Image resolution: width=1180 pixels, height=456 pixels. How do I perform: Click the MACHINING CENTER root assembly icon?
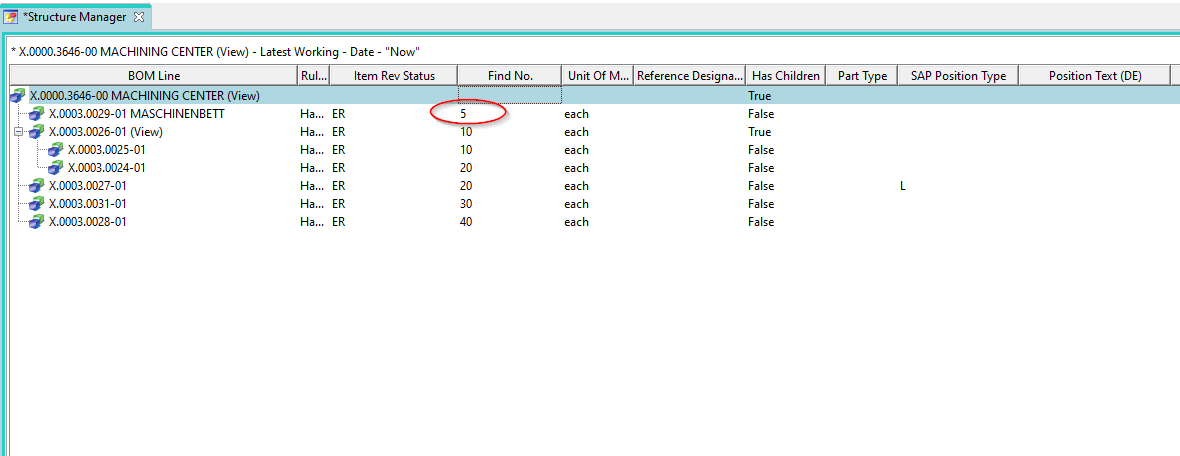(x=18, y=96)
